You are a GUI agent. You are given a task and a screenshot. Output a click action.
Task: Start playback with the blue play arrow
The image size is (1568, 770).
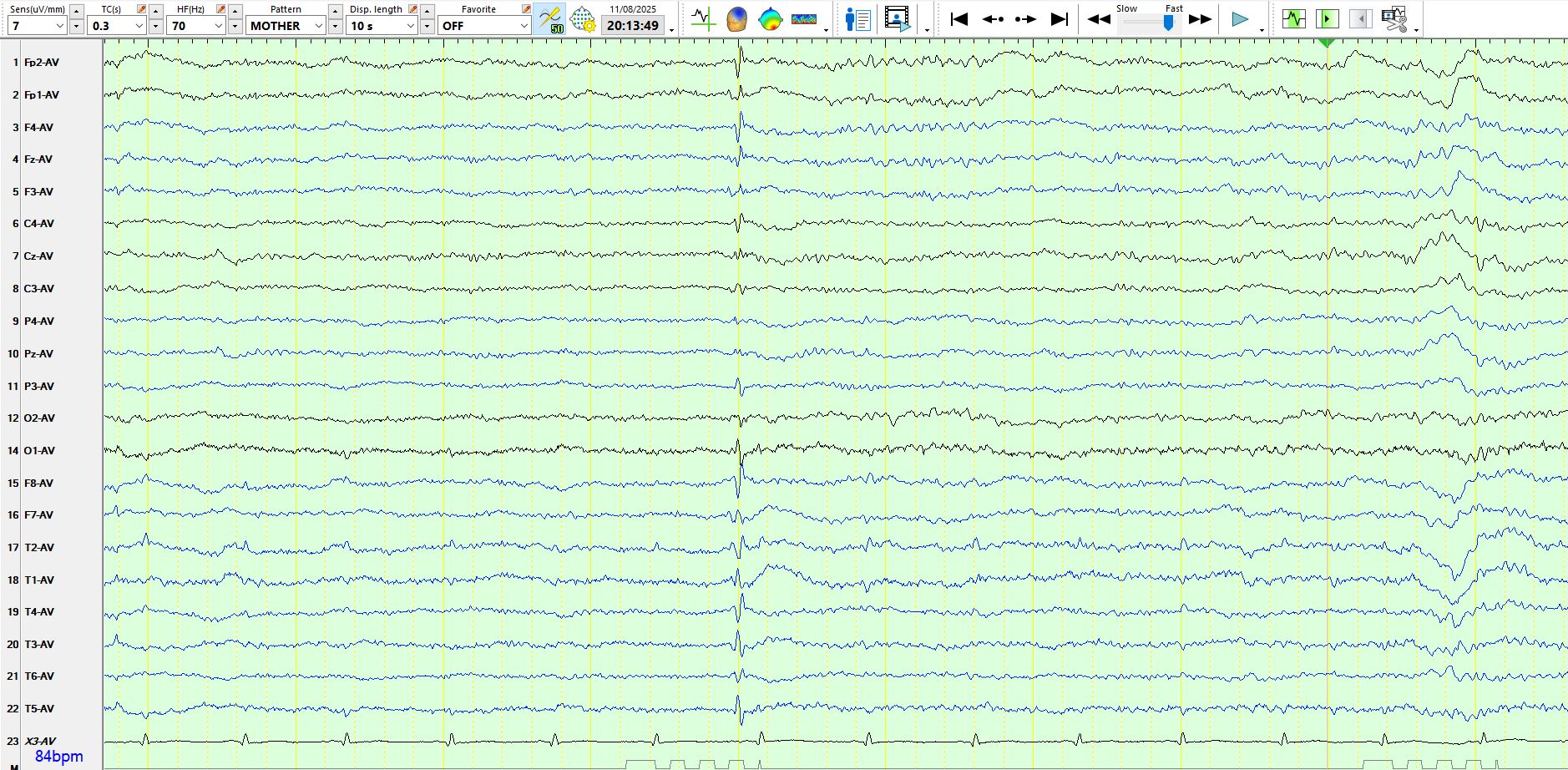pos(1240,18)
